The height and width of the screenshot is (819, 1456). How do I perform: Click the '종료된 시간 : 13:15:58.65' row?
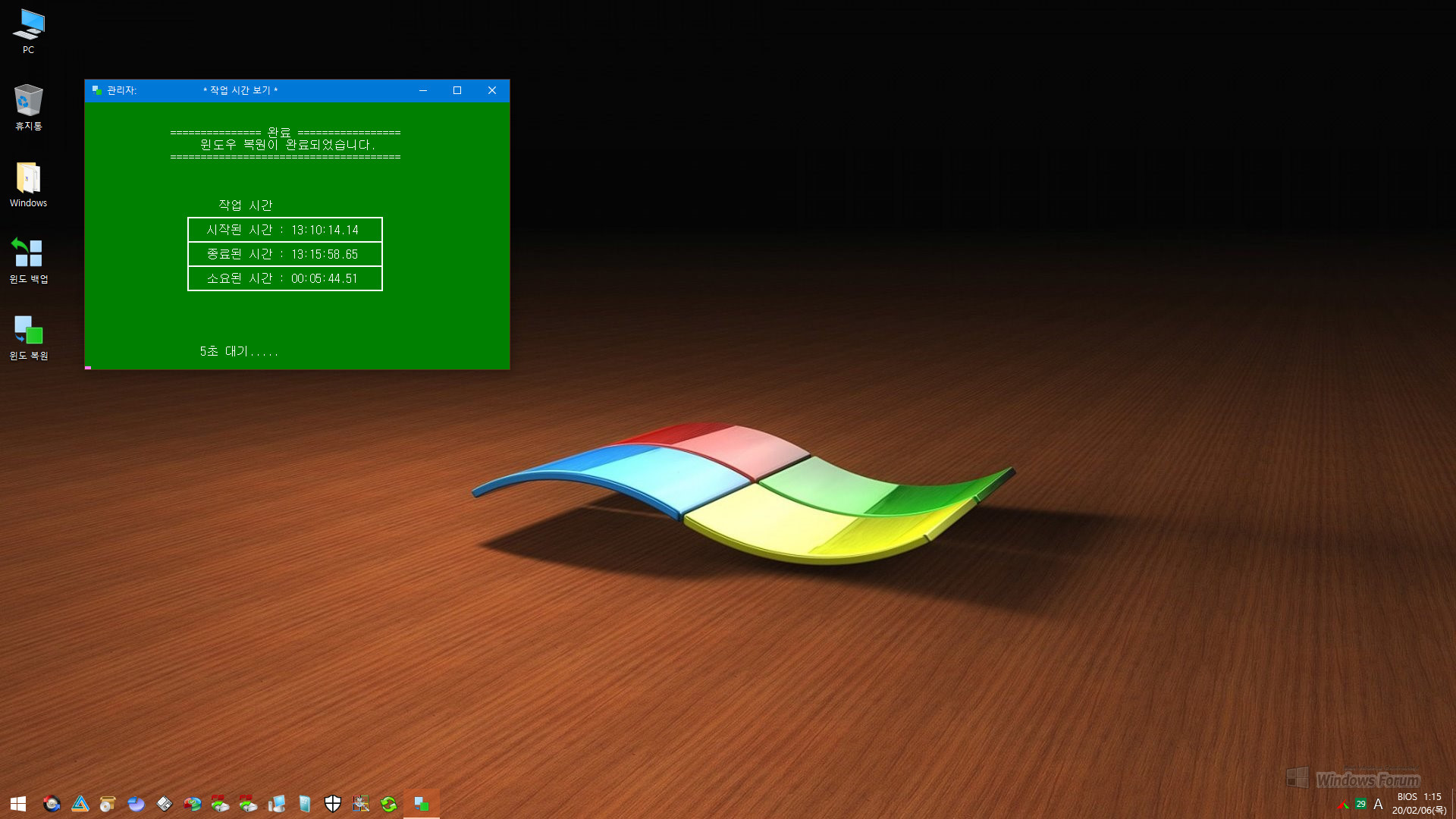click(x=285, y=254)
